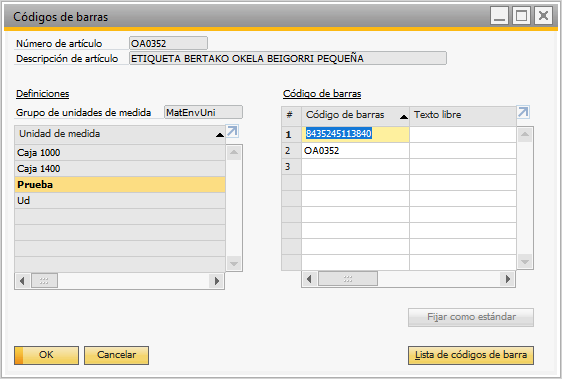Select the Ud unit row
Viewport: 562px width, 379px height.
(120, 200)
